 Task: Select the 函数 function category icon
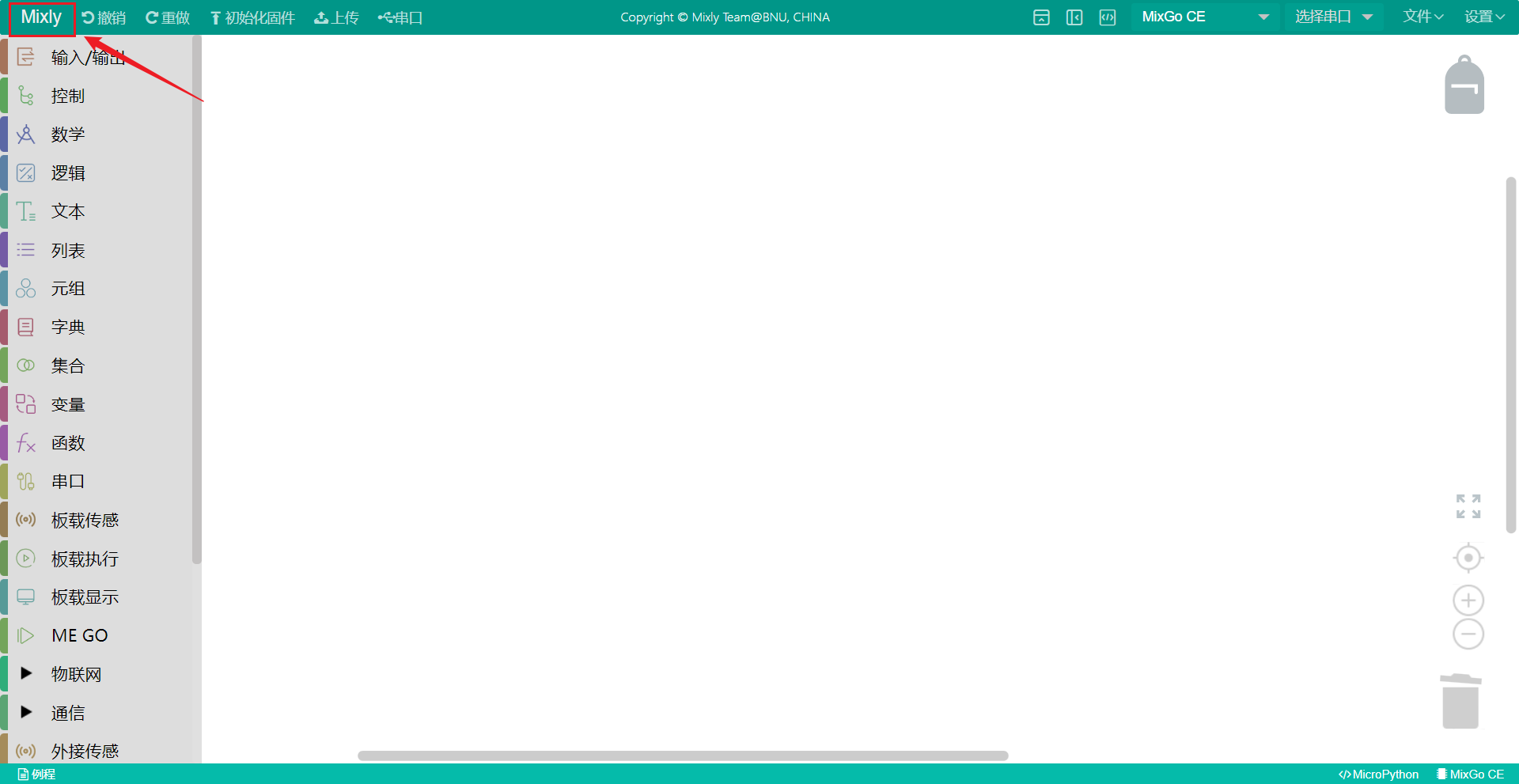pos(26,443)
